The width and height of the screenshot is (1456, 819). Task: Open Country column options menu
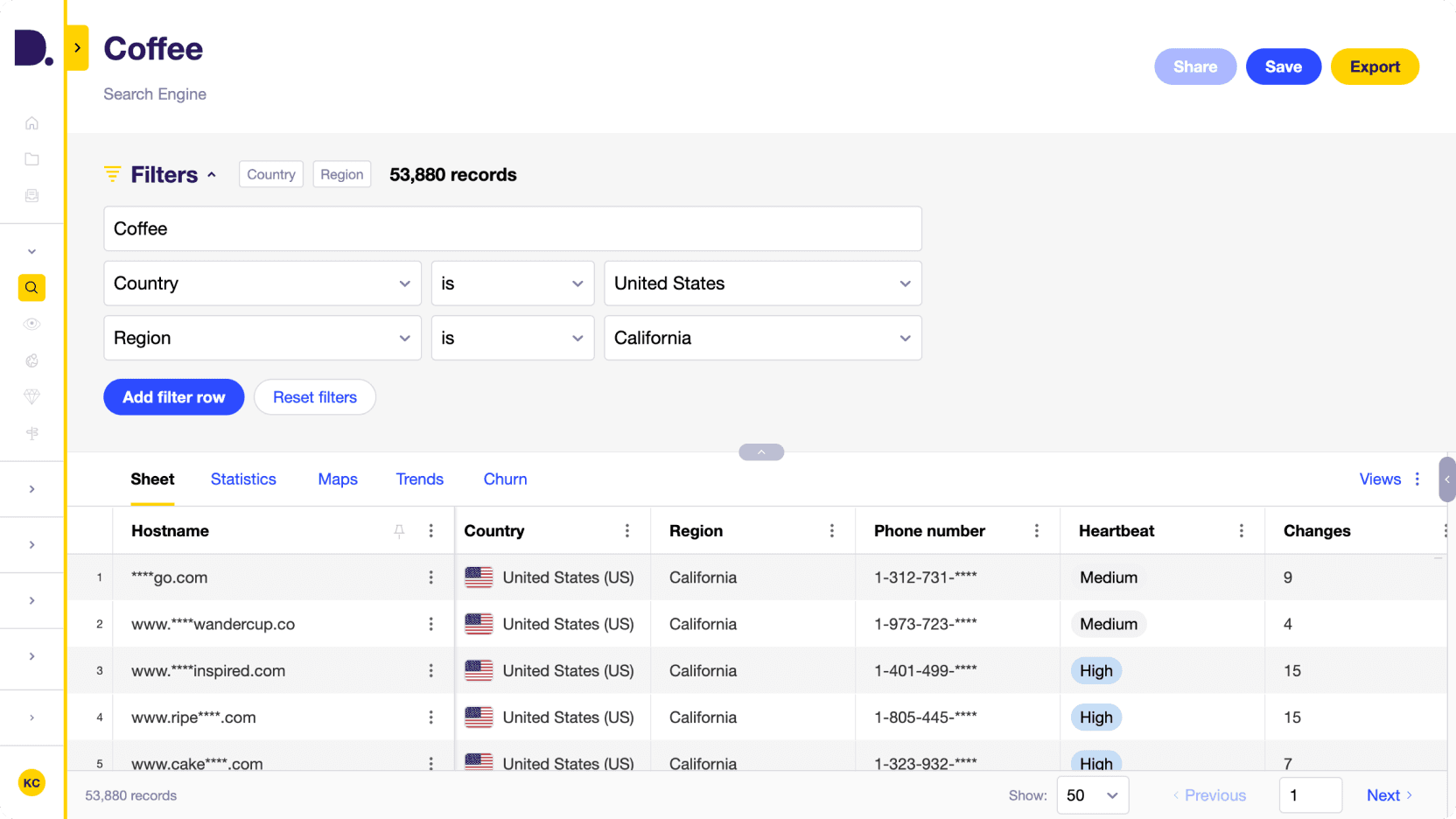click(x=626, y=531)
